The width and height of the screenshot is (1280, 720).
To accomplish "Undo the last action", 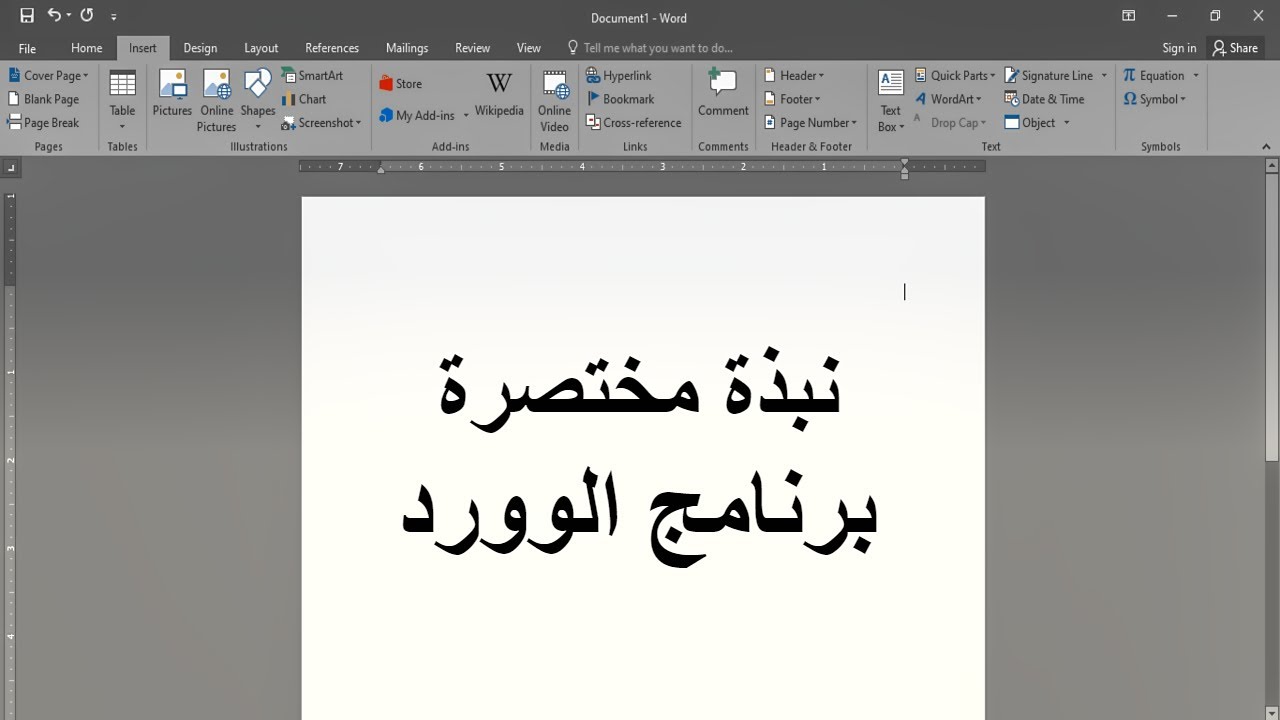I will click(x=55, y=16).
